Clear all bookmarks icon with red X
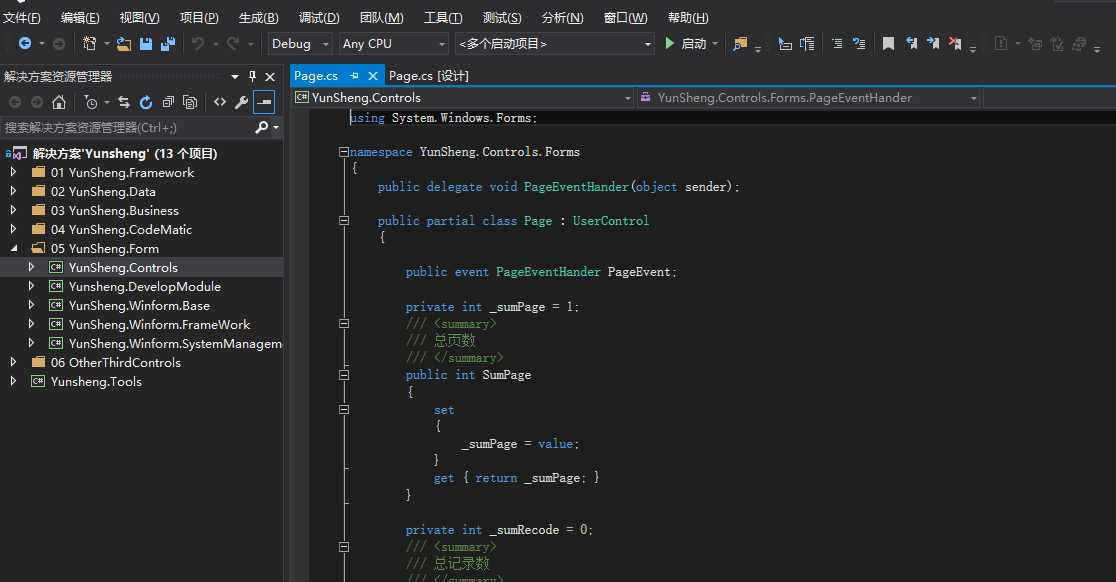The image size is (1116, 582). [x=954, y=44]
